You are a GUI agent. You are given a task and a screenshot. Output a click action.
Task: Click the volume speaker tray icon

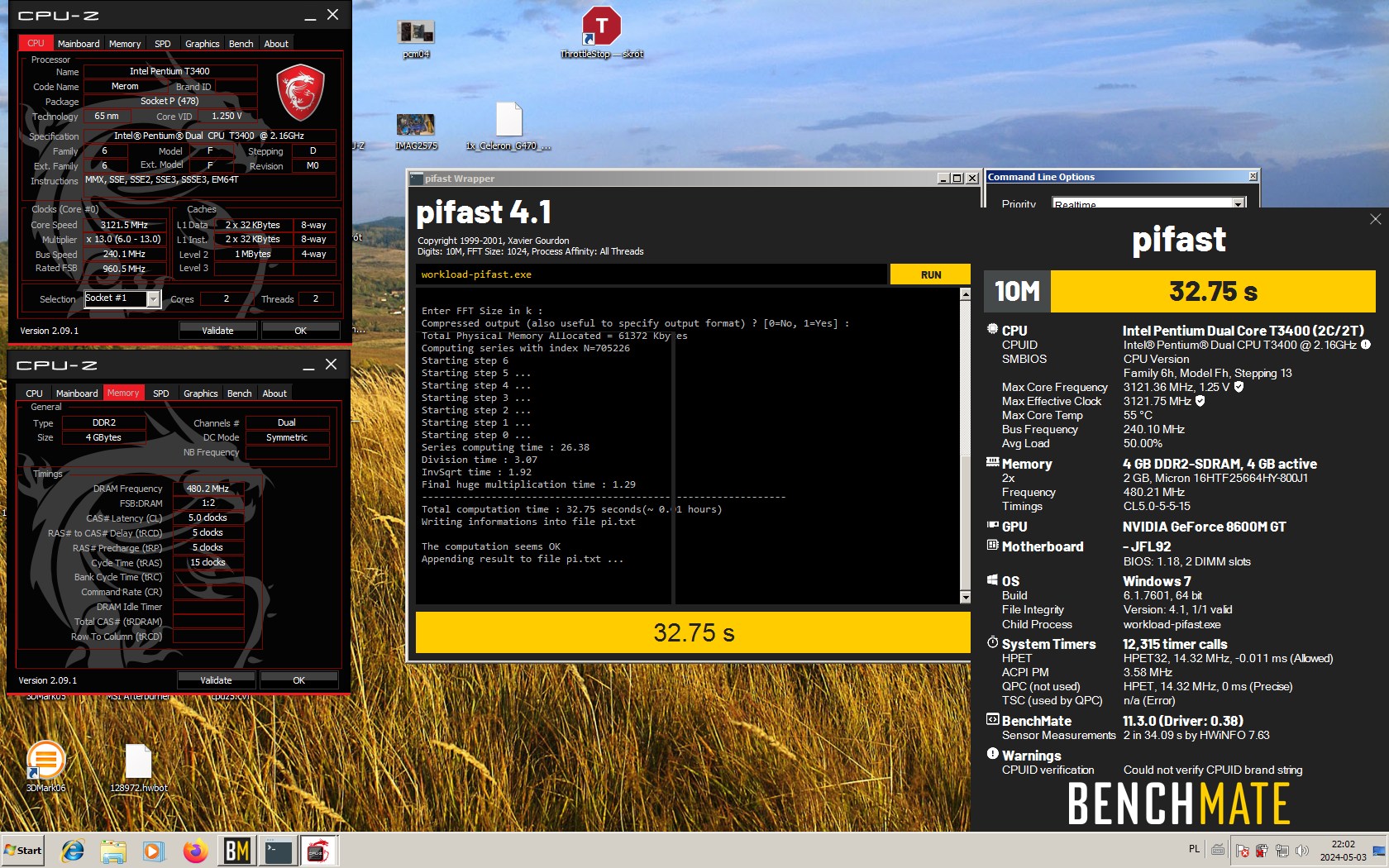click(1302, 851)
